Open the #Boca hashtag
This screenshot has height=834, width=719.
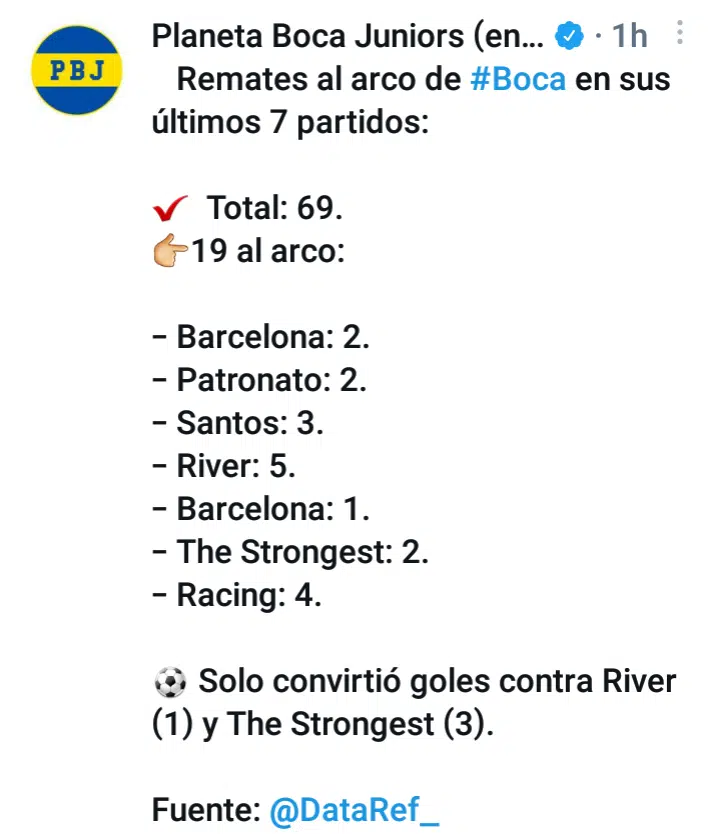point(517,80)
